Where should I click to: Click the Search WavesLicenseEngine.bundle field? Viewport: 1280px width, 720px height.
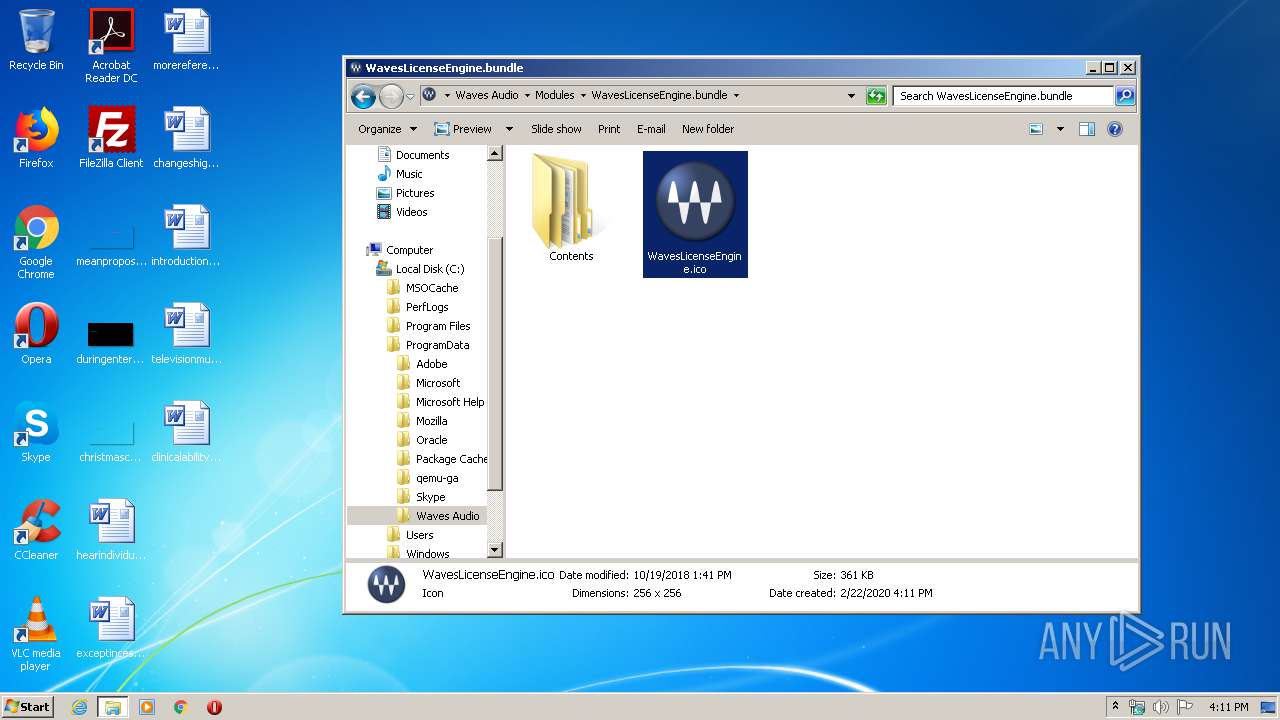point(1002,96)
